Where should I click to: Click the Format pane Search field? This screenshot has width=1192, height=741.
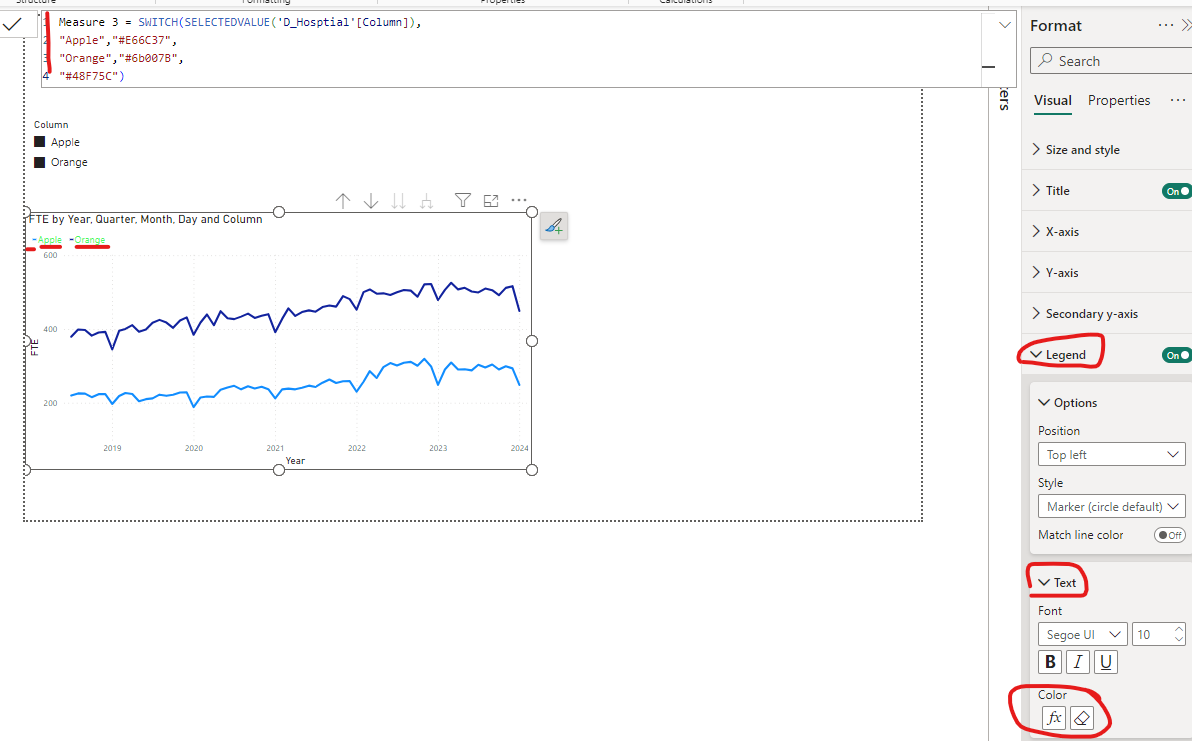click(1111, 61)
